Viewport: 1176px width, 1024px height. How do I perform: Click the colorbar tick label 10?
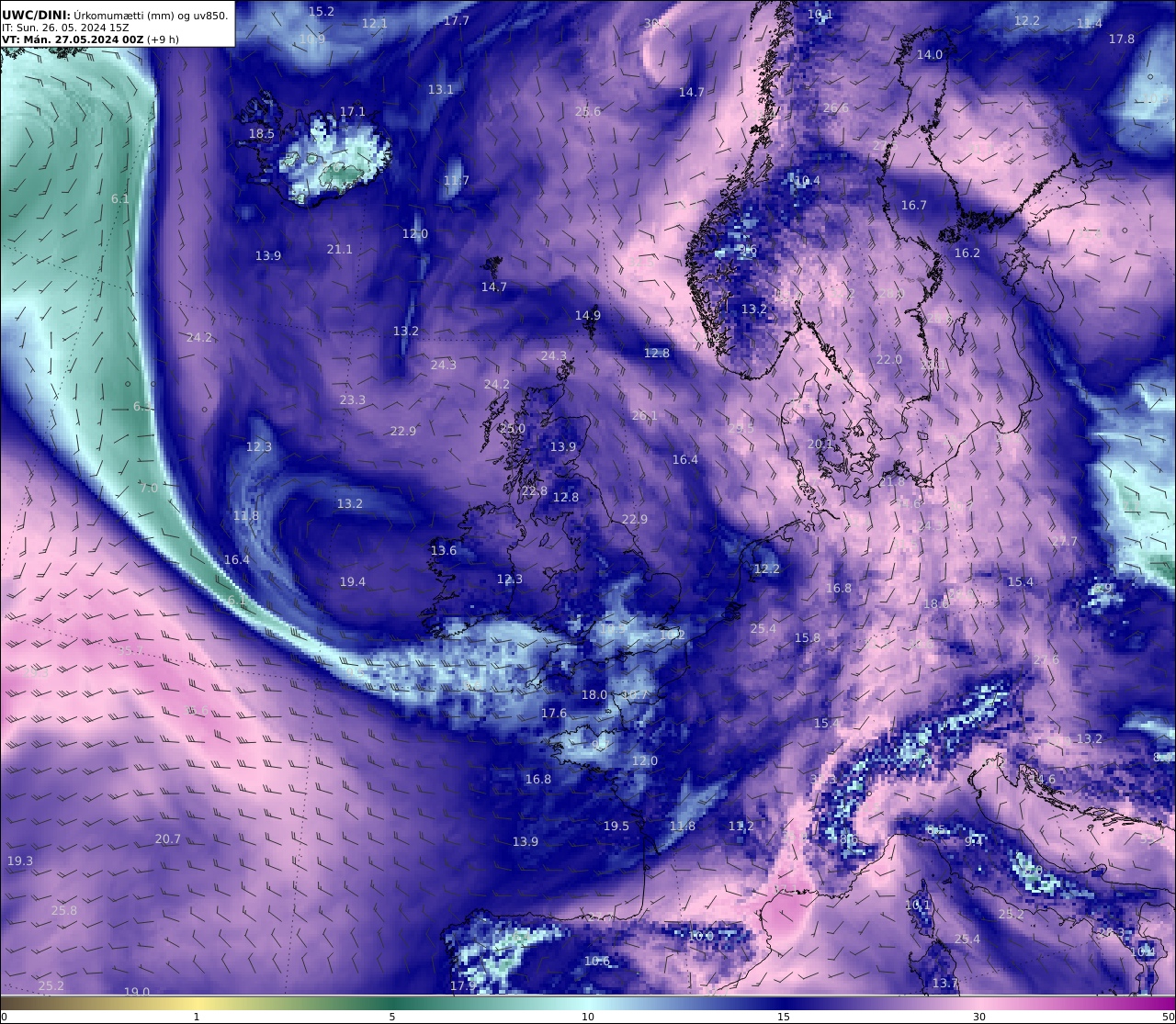tap(588, 1017)
